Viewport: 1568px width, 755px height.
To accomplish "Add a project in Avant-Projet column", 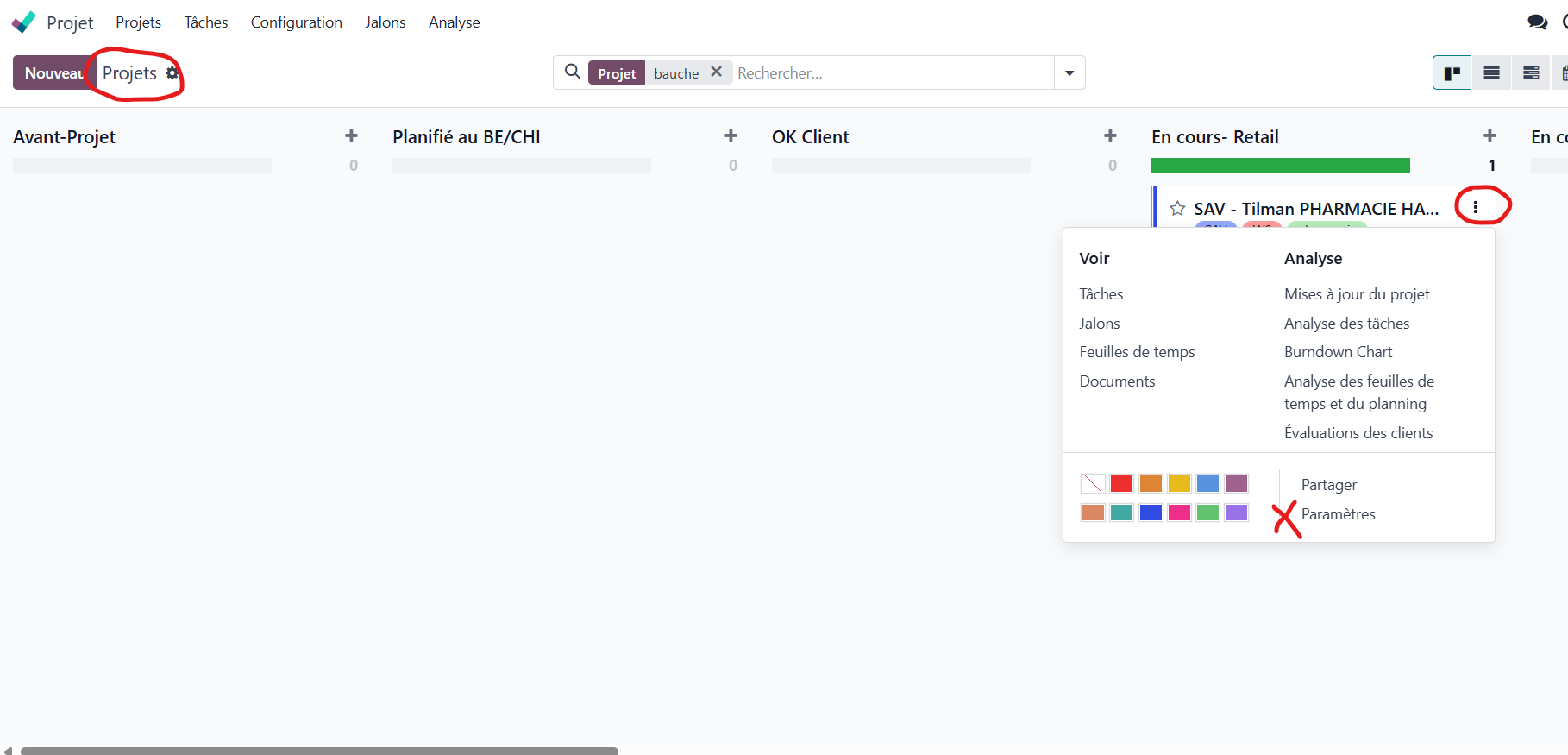I will tap(351, 136).
